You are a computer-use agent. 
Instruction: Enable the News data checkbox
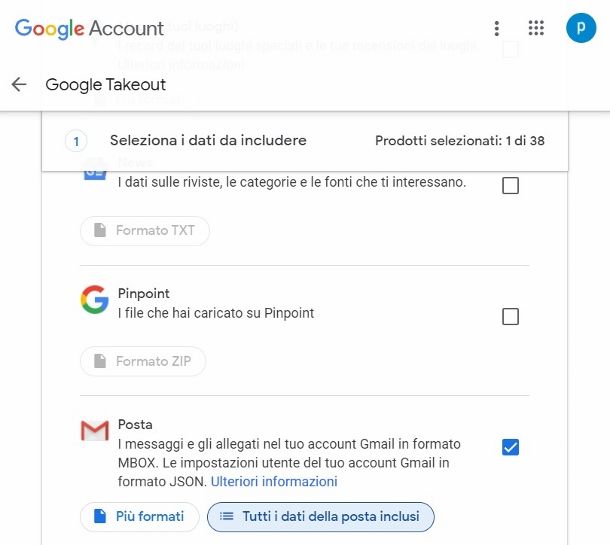pos(510,185)
